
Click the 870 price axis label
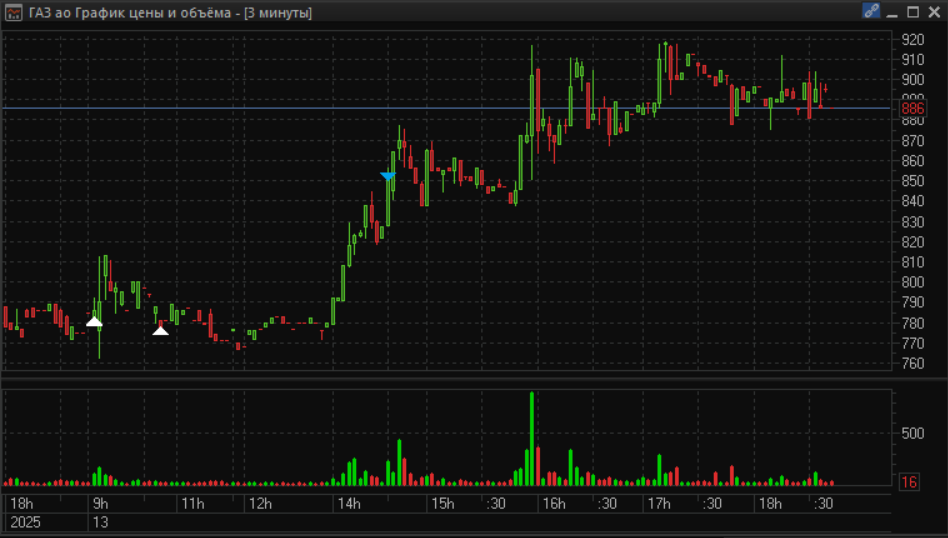(x=912, y=141)
